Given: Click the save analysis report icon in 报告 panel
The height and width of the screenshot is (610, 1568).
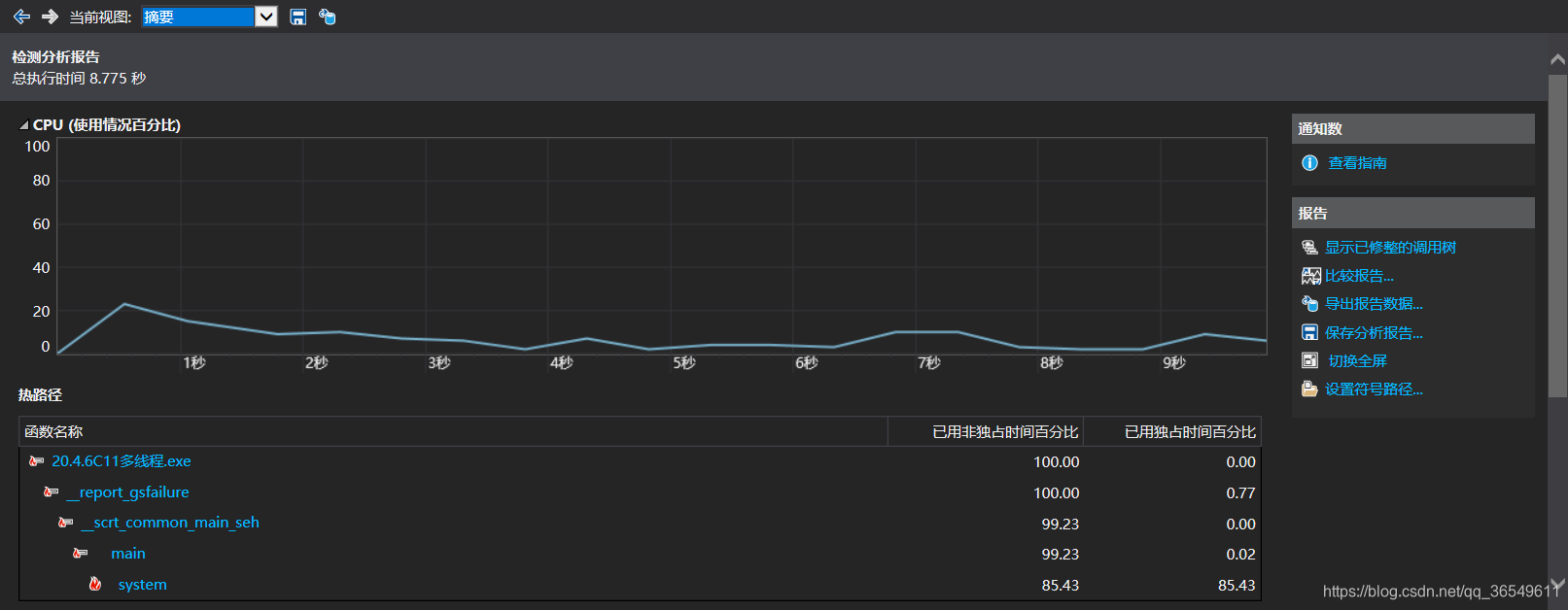Looking at the screenshot, I should coord(1309,332).
